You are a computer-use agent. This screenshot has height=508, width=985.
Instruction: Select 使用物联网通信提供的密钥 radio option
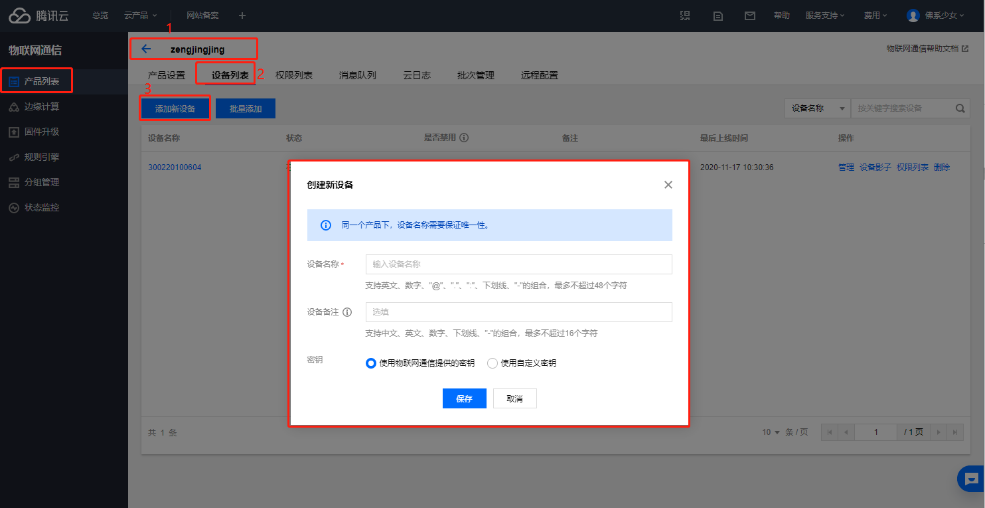(x=372, y=363)
